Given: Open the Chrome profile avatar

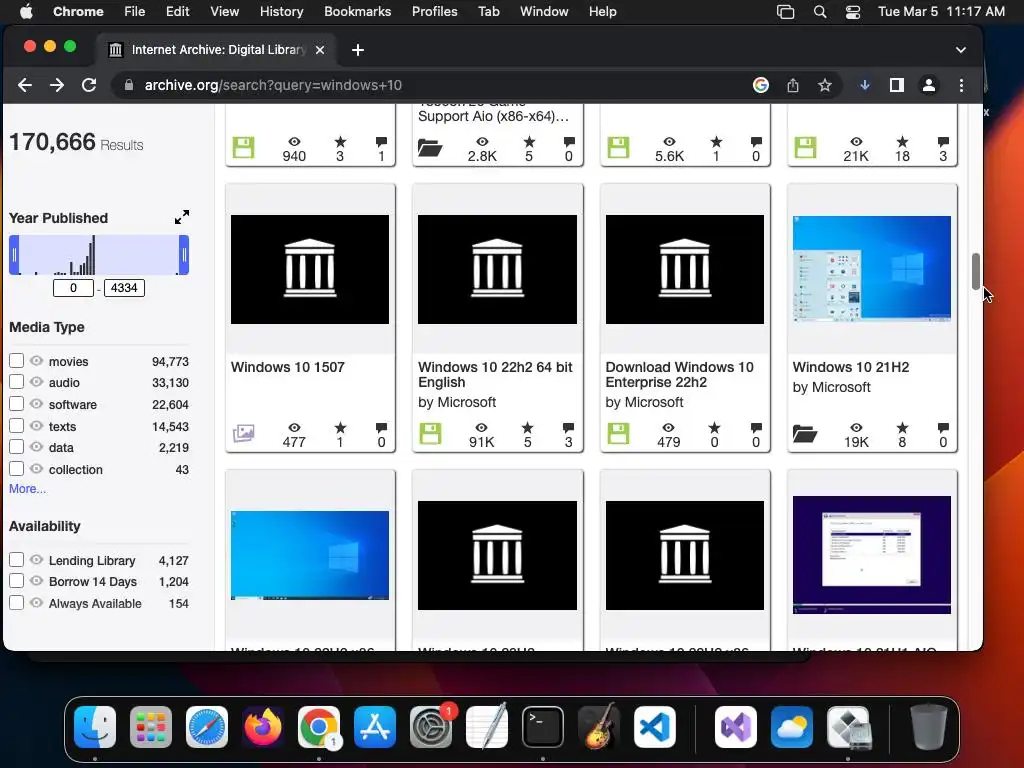Looking at the screenshot, I should [929, 85].
